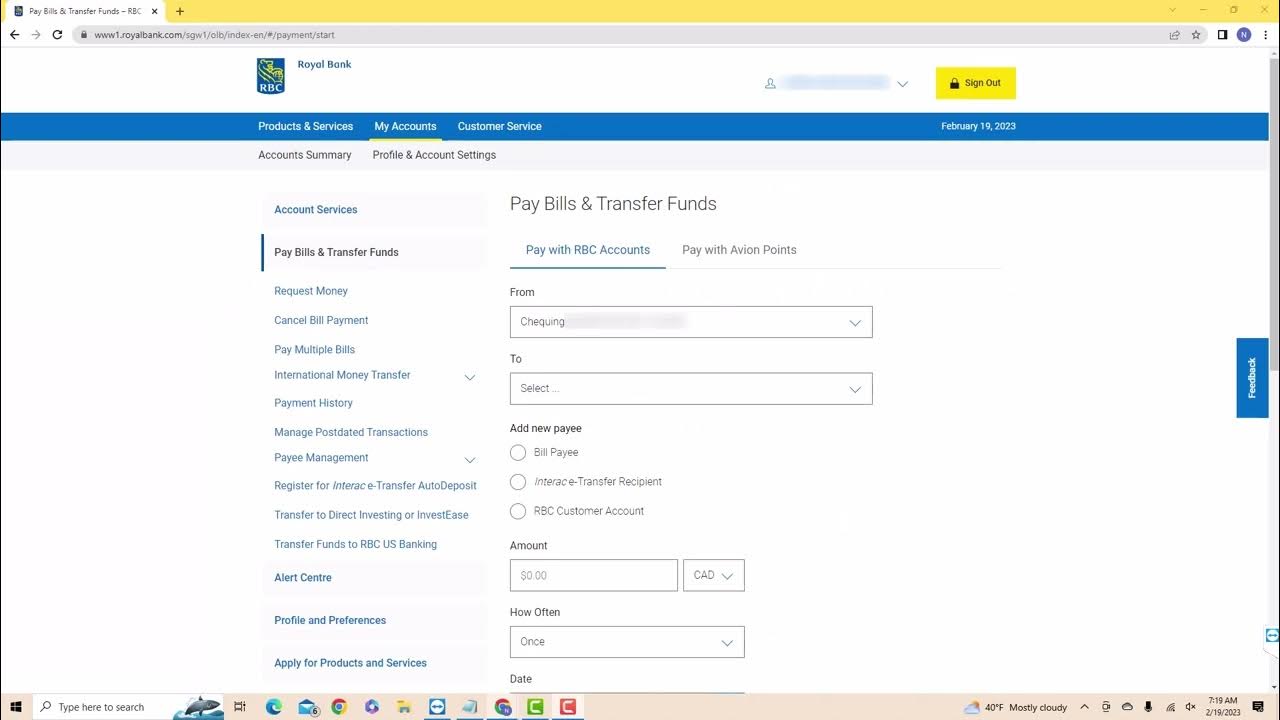1280x720 pixels.
Task: Open Transfer to Direct Investing or InvestEase
Action: [x=371, y=515]
